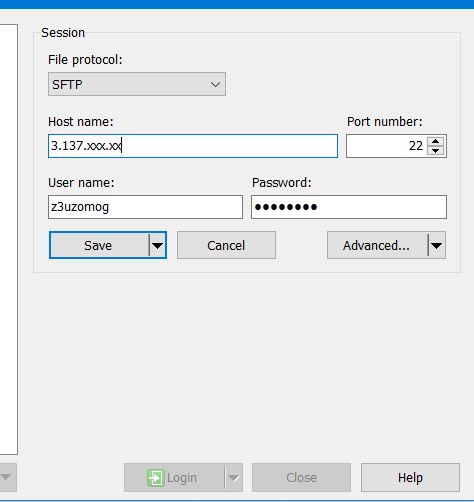Click the Close button
474x502 pixels.
point(301,478)
